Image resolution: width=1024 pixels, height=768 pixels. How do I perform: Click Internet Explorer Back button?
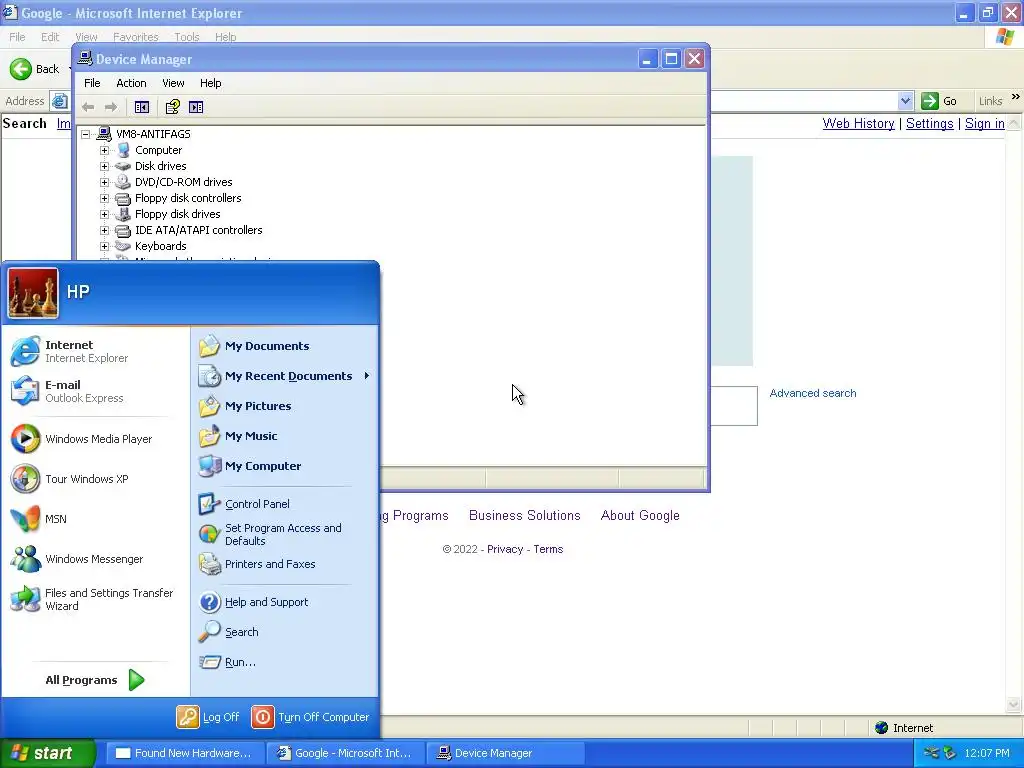coord(35,69)
